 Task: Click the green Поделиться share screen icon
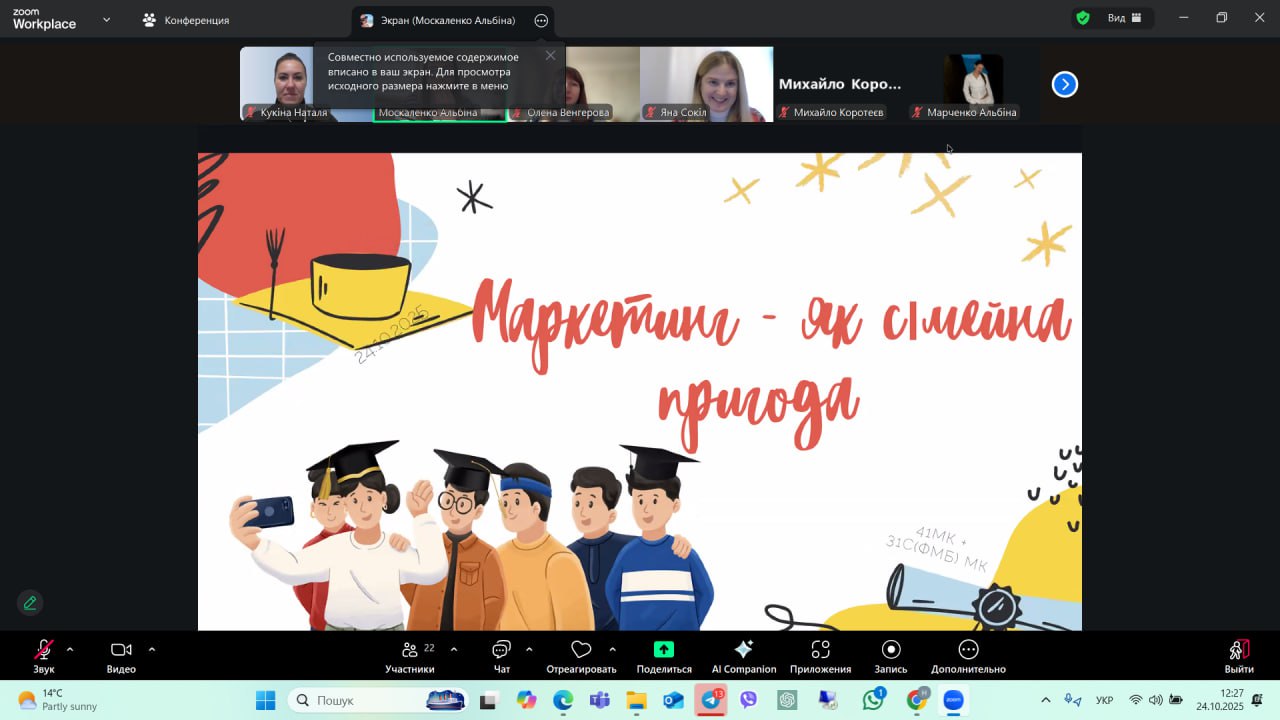664,649
